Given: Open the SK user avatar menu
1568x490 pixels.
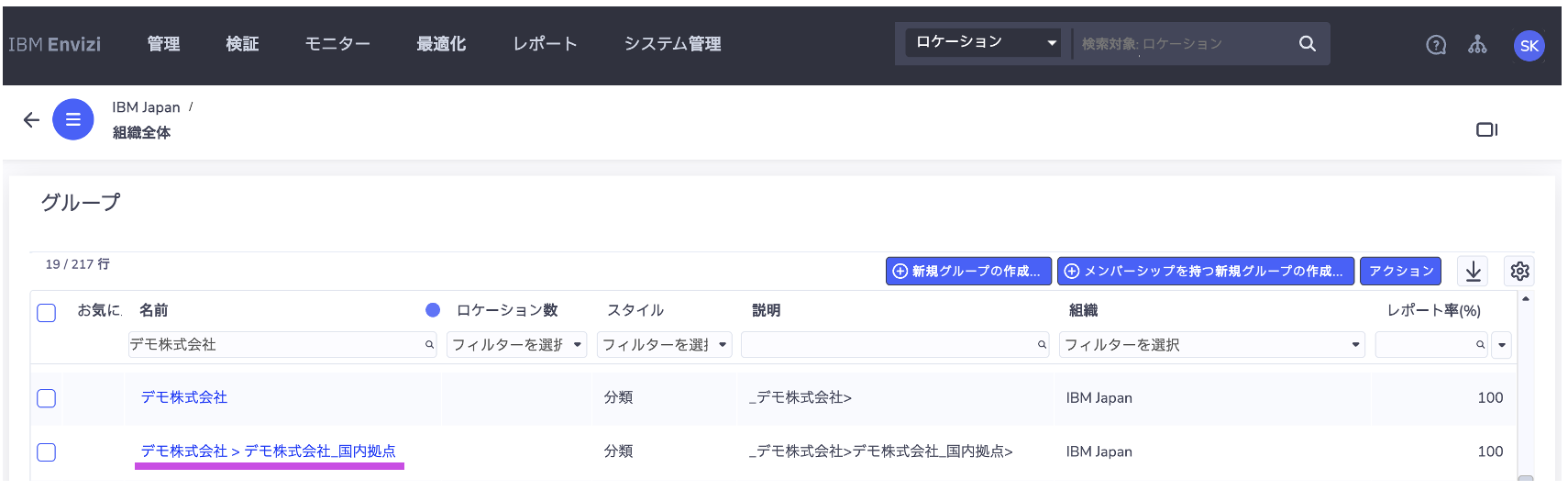Looking at the screenshot, I should tap(1529, 46).
